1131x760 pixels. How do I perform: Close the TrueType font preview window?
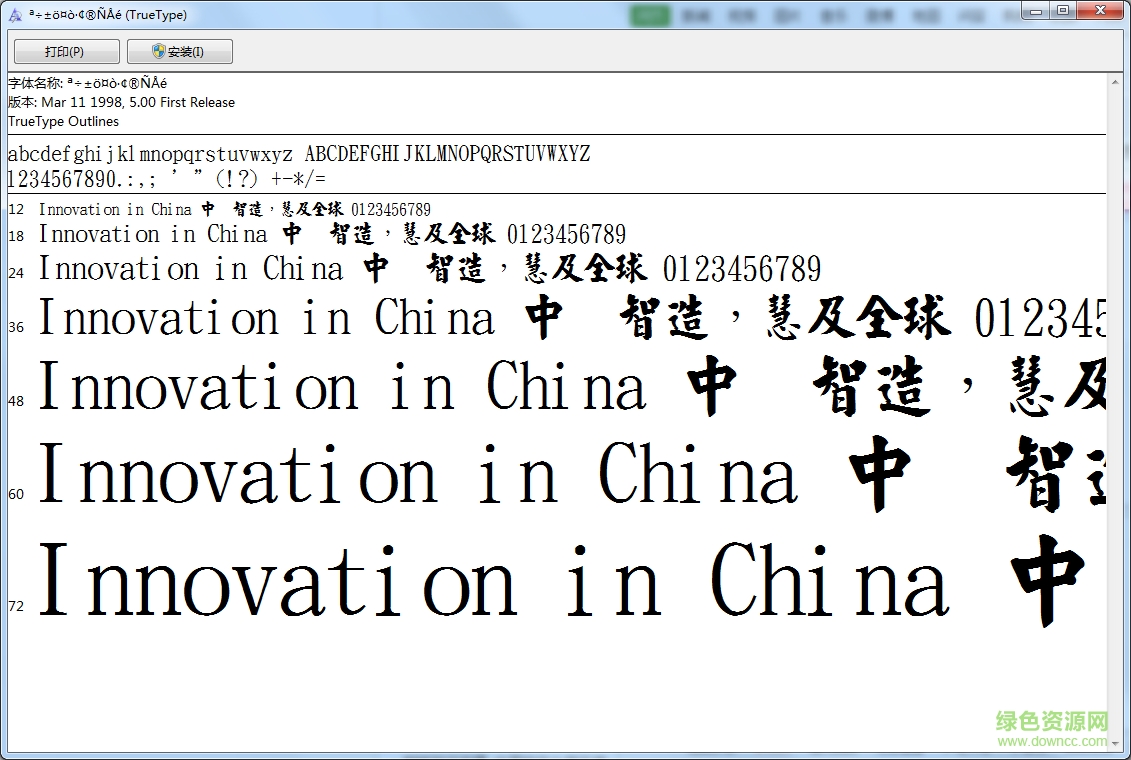[1100, 10]
